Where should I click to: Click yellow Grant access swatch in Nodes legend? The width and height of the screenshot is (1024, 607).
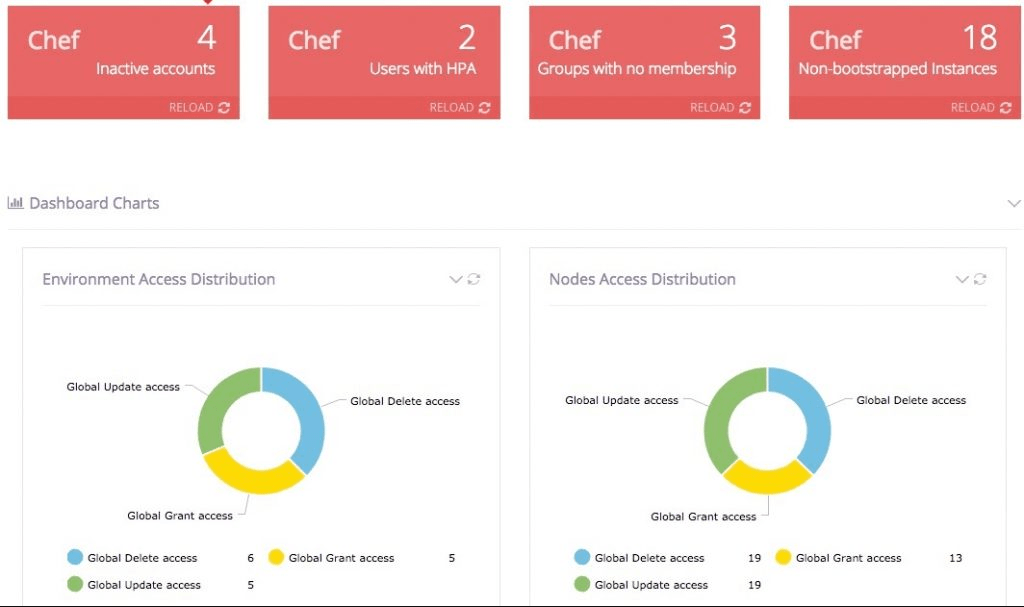pyautogui.click(x=783, y=558)
